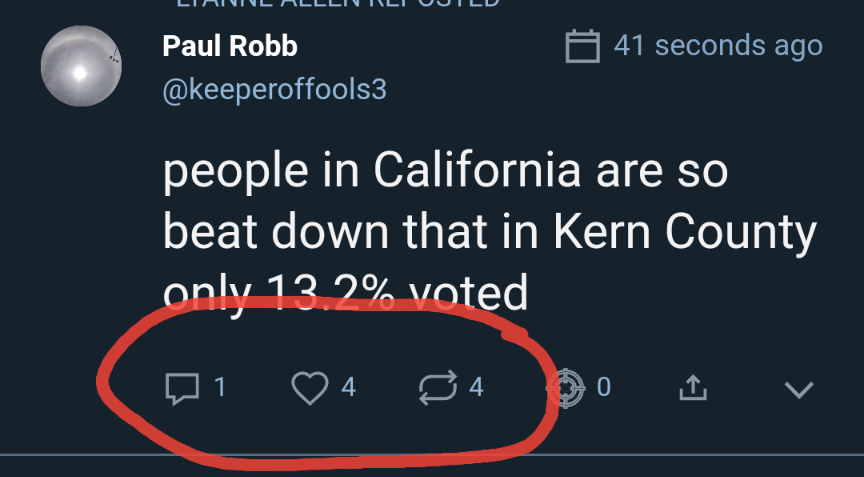Click the like count next to the heart
864x477 pixels.
[349, 387]
